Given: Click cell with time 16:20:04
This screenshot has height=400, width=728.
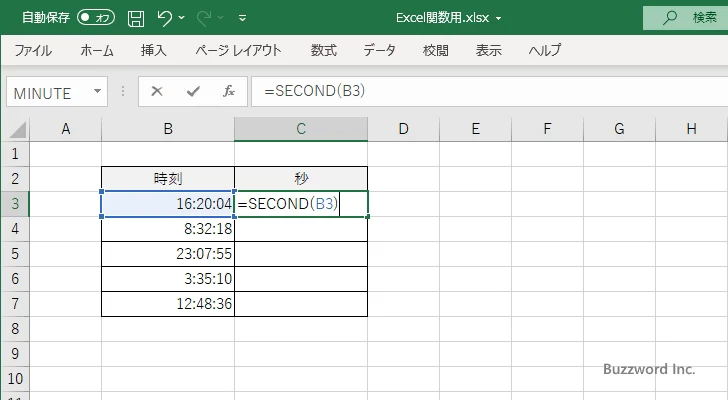Looking at the screenshot, I should [168, 204].
